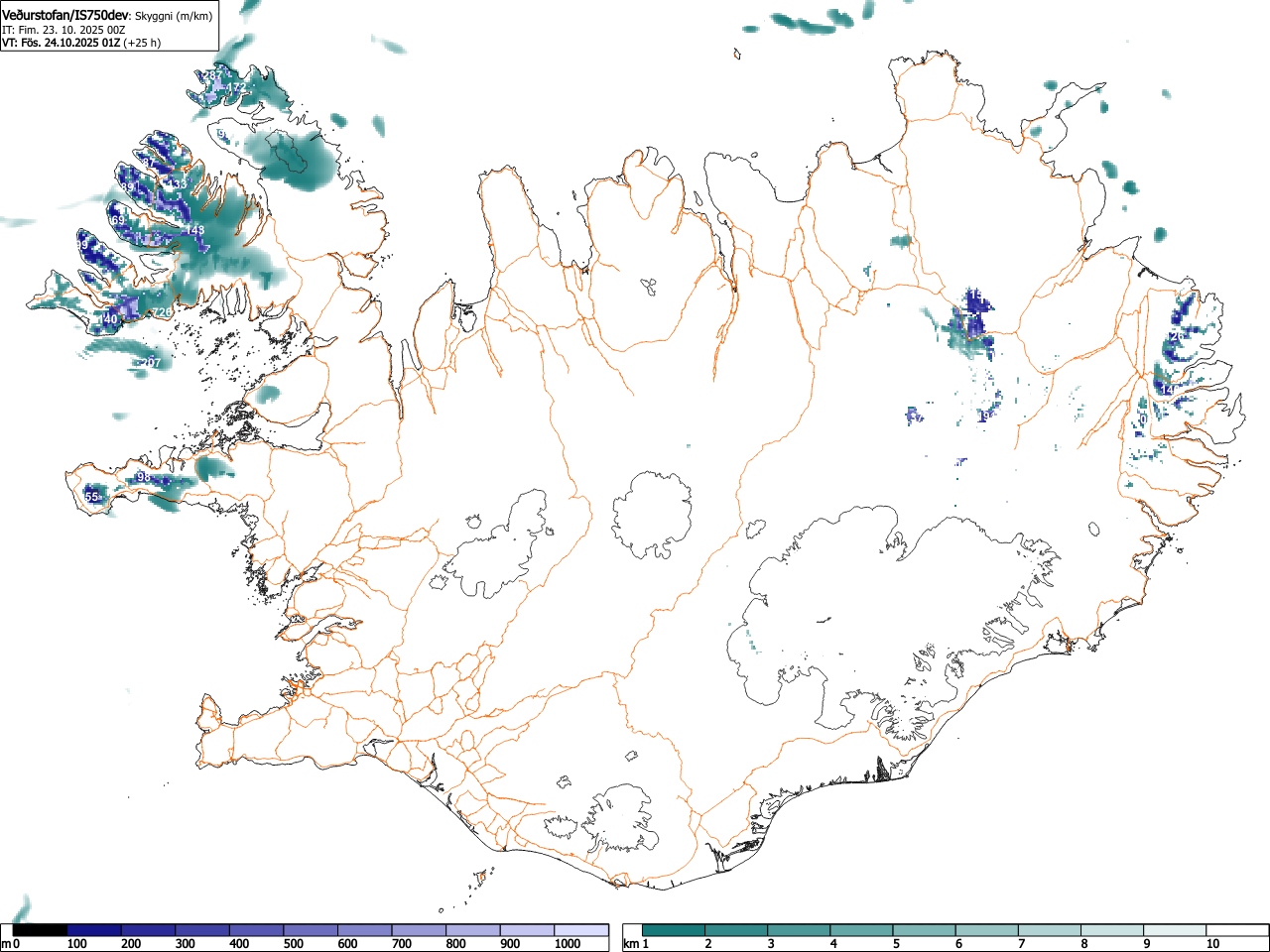Click the "500" tick label on meter legend
The height and width of the screenshot is (952, 1270).
[293, 944]
